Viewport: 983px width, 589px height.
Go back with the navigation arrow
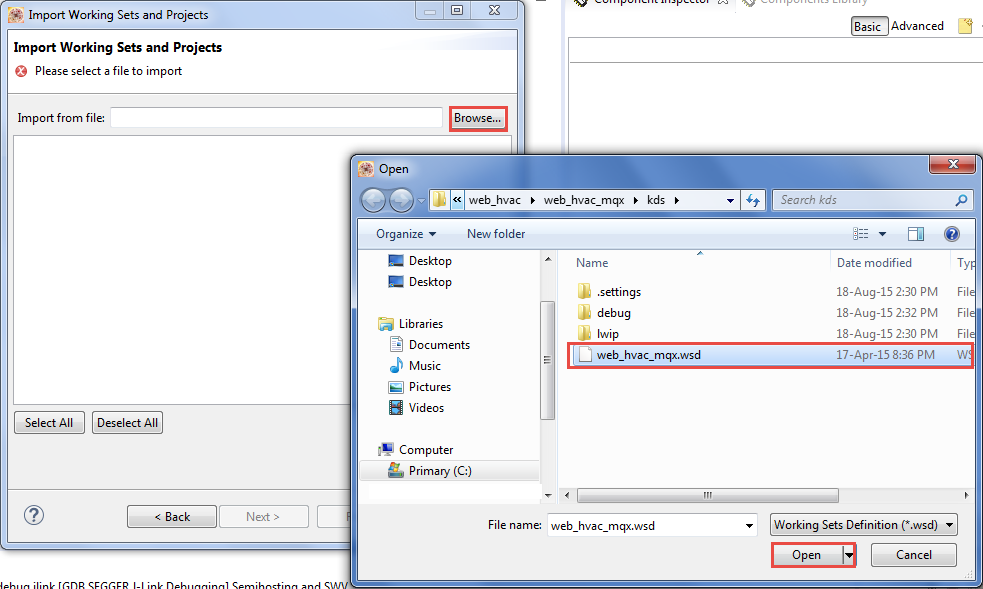374,201
